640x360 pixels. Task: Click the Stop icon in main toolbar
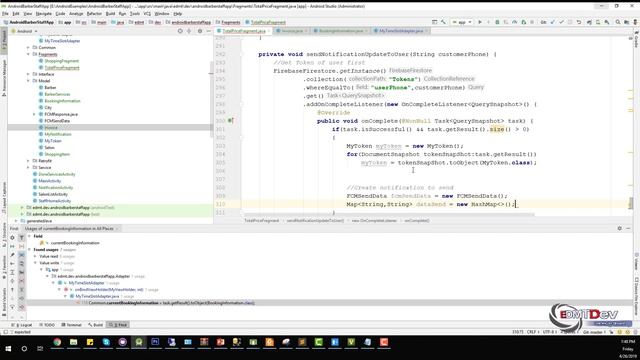532,22
